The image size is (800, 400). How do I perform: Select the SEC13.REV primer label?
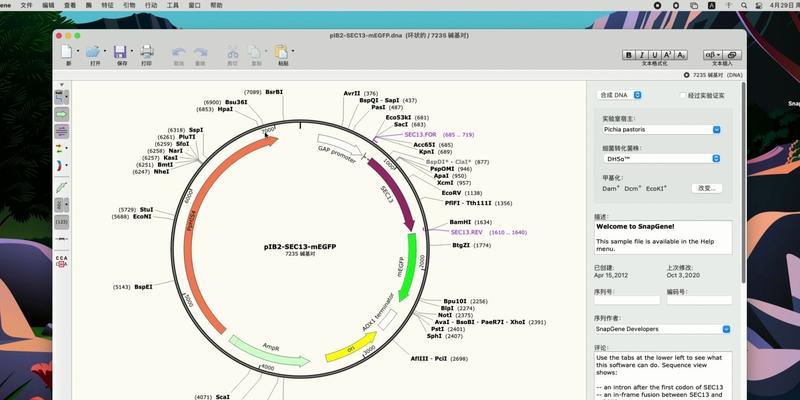click(466, 232)
